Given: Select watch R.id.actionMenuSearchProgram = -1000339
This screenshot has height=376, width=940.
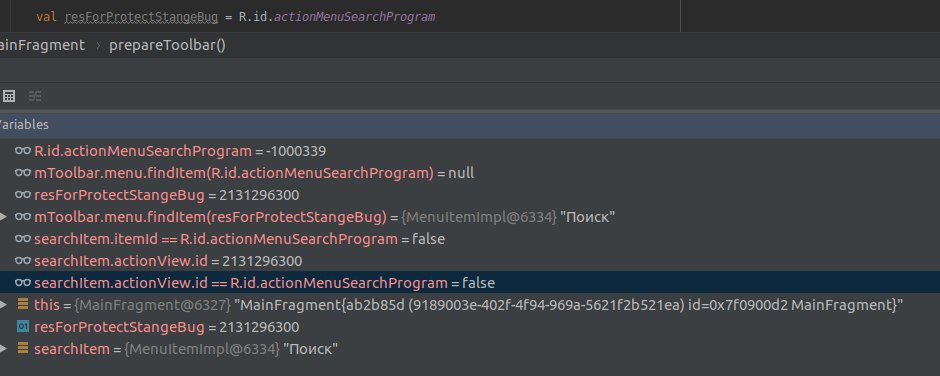Looking at the screenshot, I should pyautogui.click(x=470, y=151).
